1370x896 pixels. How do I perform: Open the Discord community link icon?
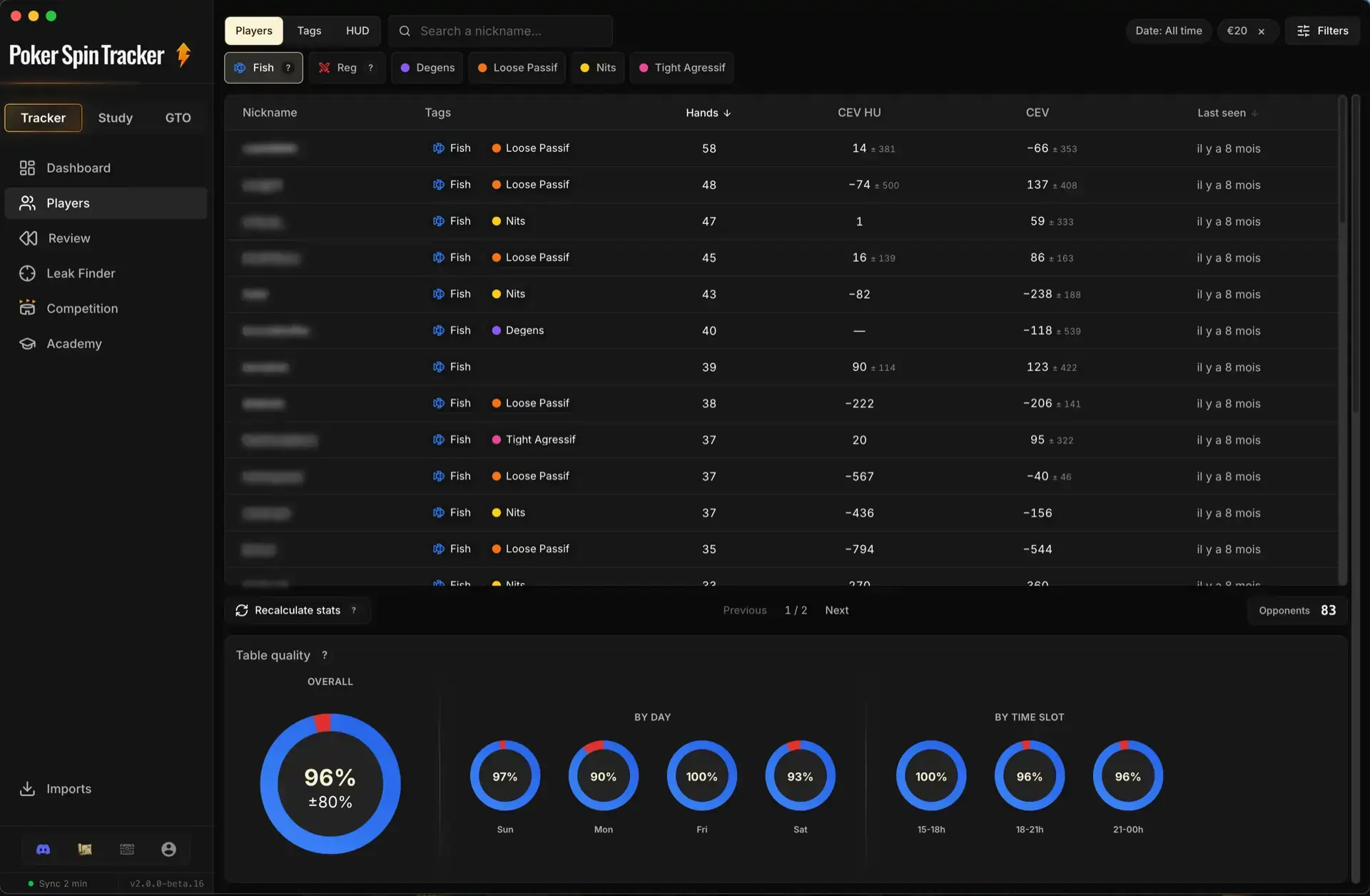click(43, 849)
